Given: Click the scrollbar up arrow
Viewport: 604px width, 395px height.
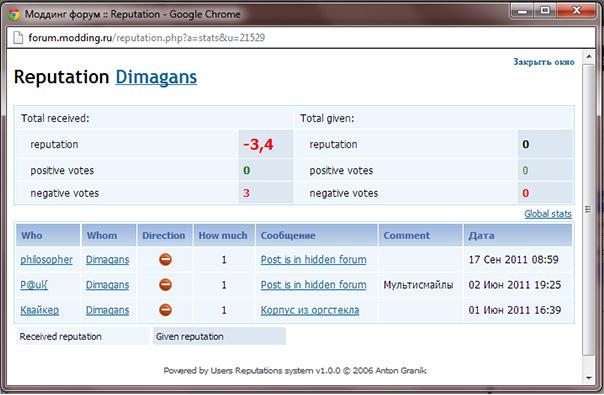Looking at the screenshot, I should coord(588,57).
